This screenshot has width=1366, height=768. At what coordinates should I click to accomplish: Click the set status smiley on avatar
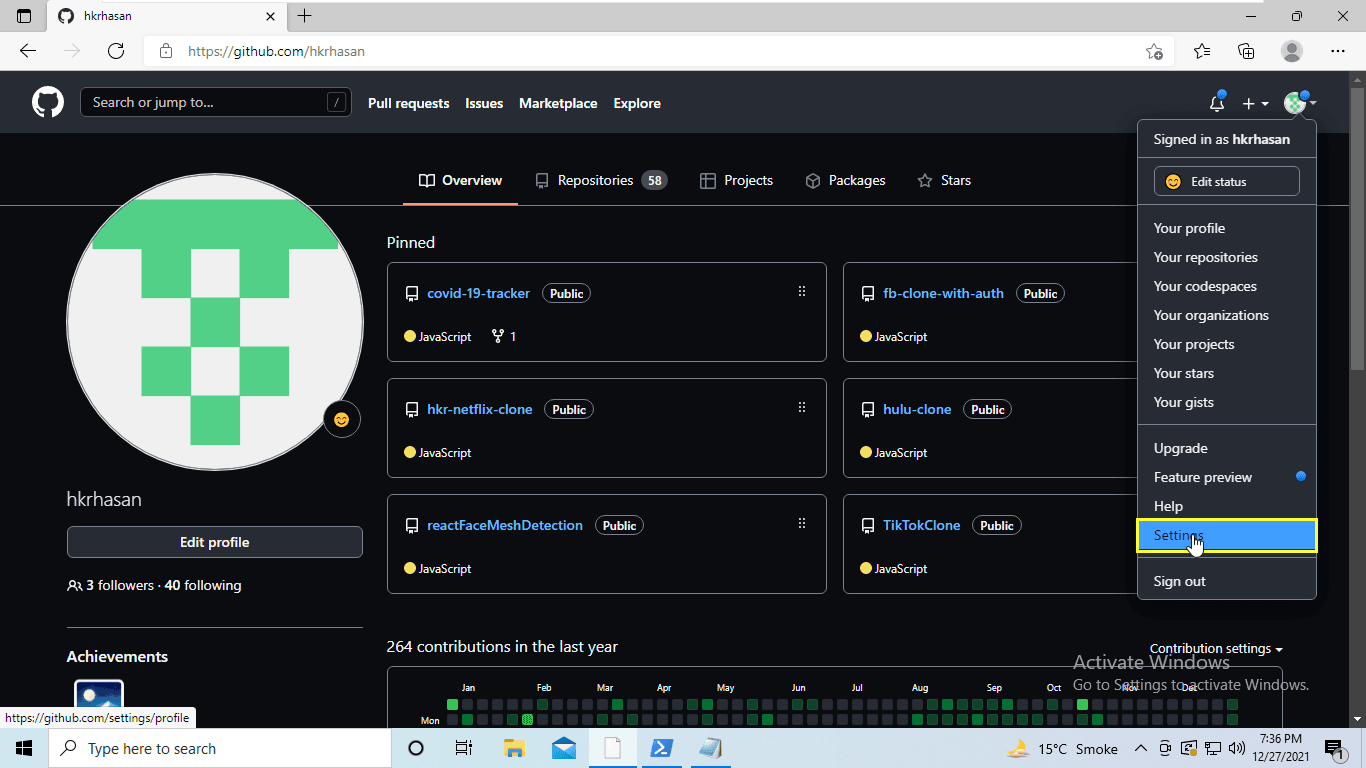(342, 420)
